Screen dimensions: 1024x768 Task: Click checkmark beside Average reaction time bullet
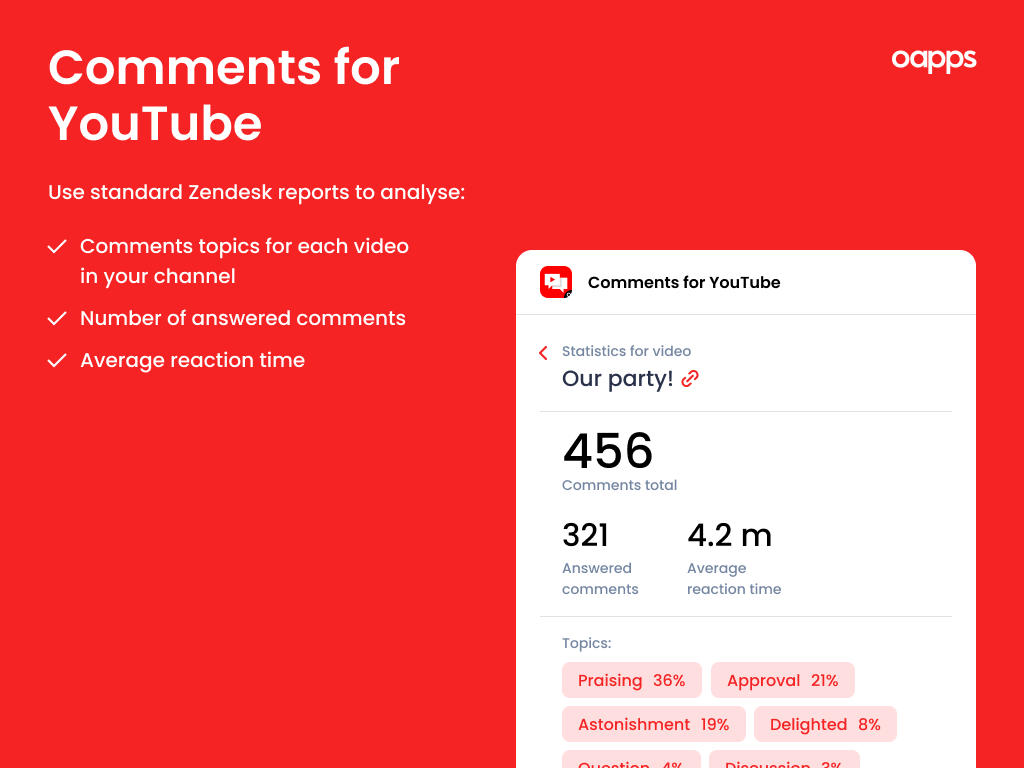coord(57,360)
